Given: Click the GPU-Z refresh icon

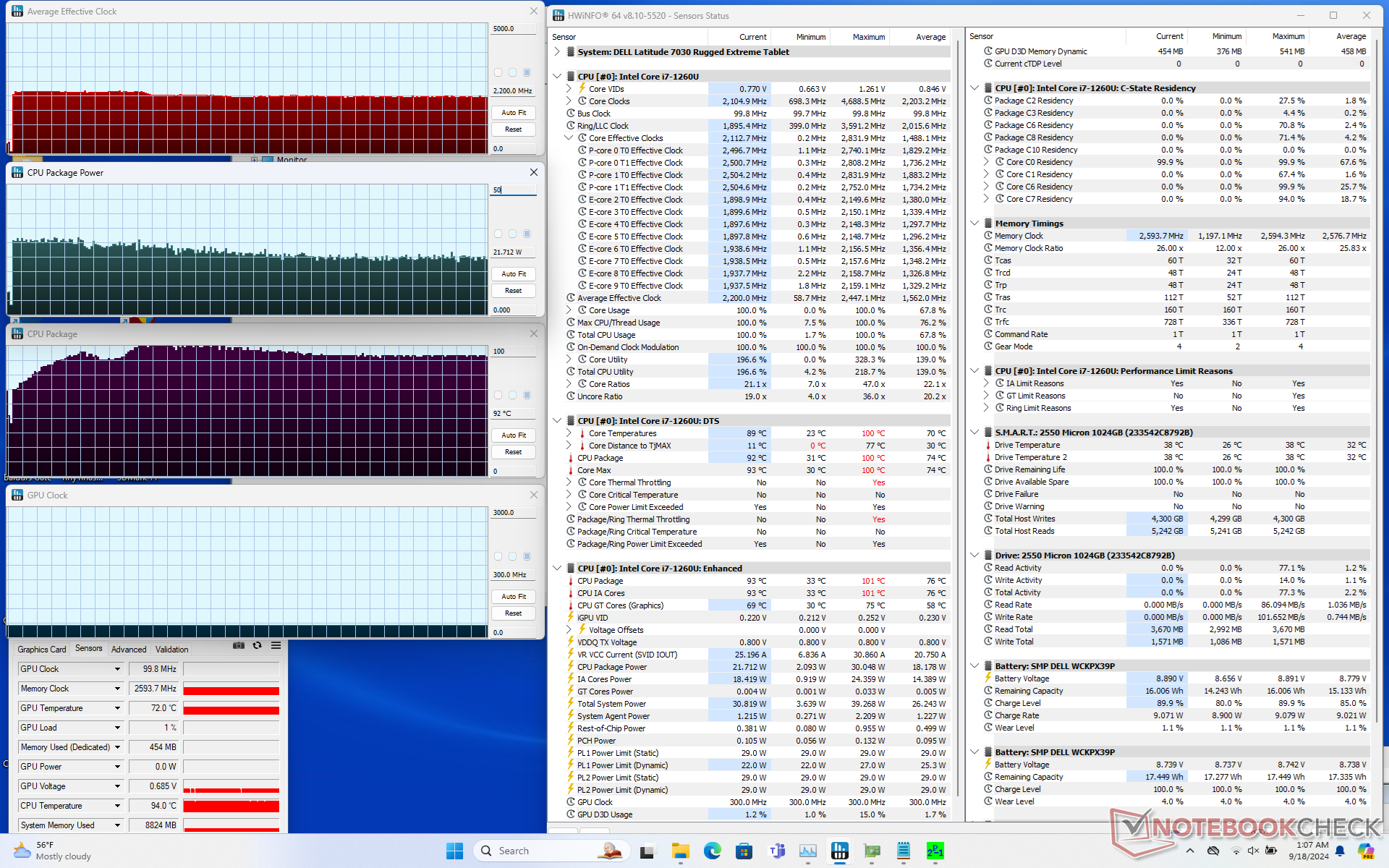Looking at the screenshot, I should 257,645.
